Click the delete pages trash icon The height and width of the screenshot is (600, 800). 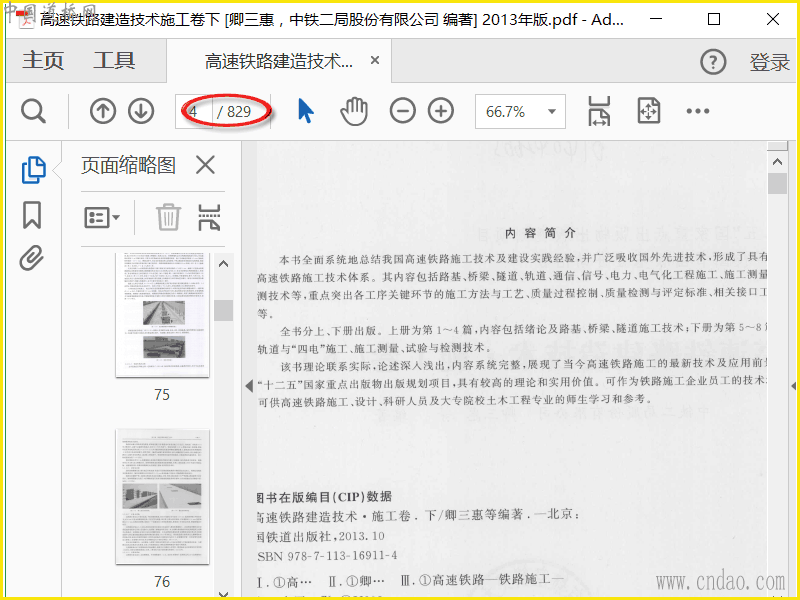tap(168, 217)
